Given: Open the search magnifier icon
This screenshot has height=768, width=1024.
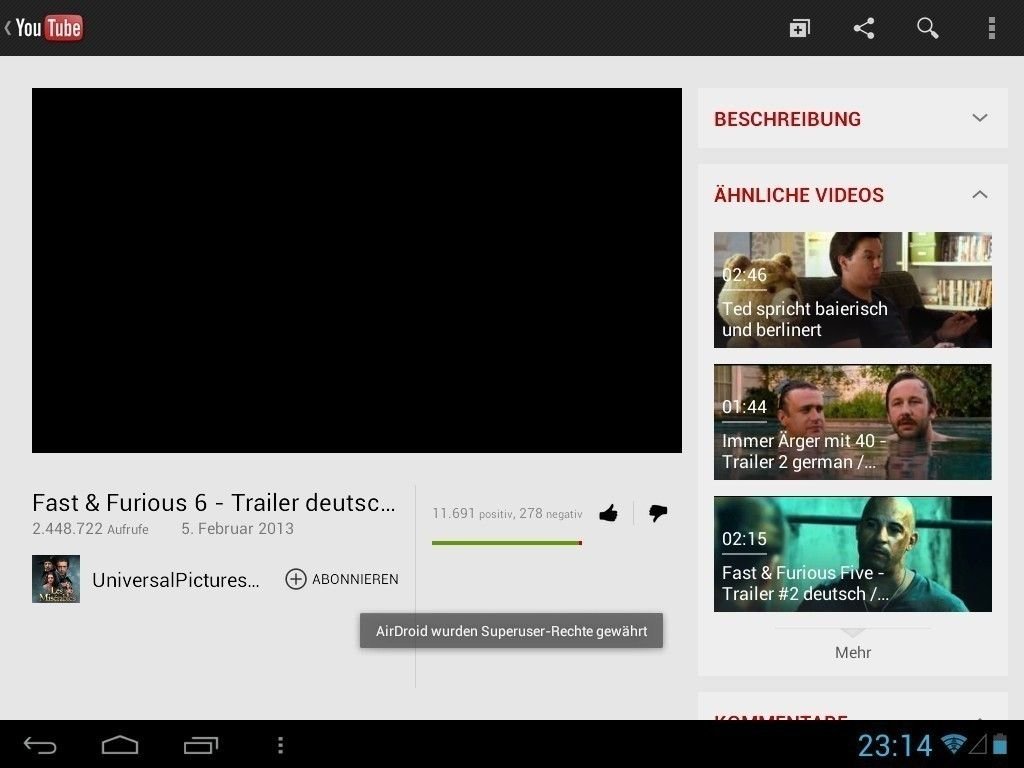Looking at the screenshot, I should [927, 28].
